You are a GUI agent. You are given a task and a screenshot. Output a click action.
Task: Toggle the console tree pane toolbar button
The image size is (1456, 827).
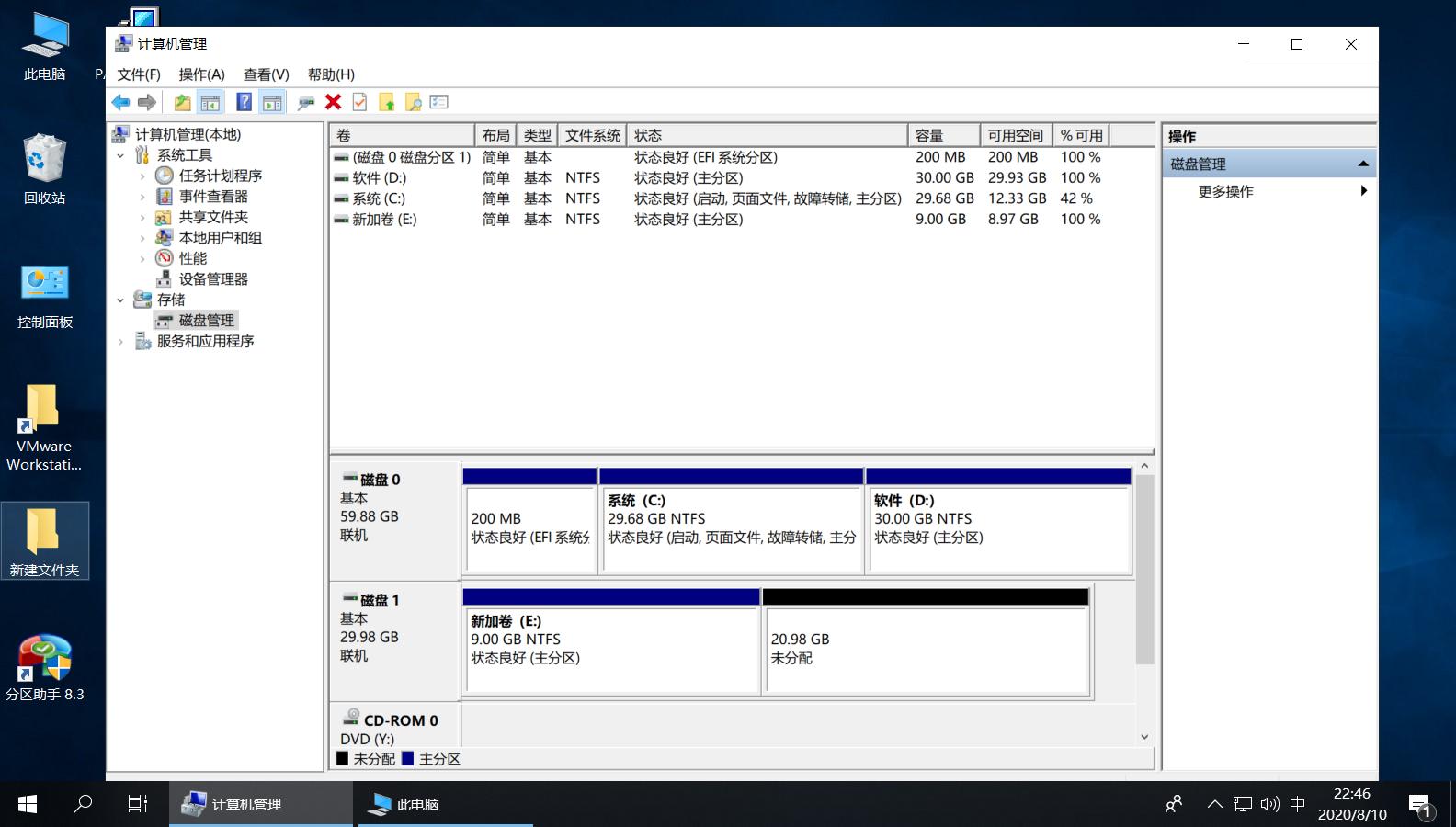[210, 102]
